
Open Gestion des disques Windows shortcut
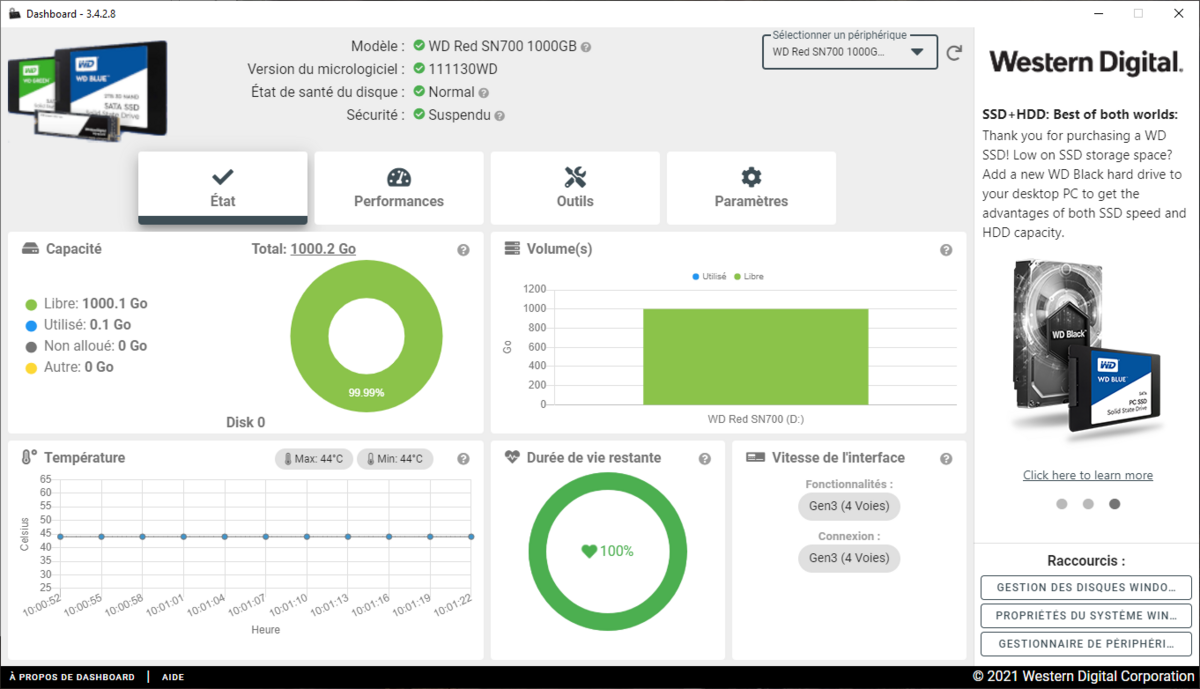[1087, 587]
